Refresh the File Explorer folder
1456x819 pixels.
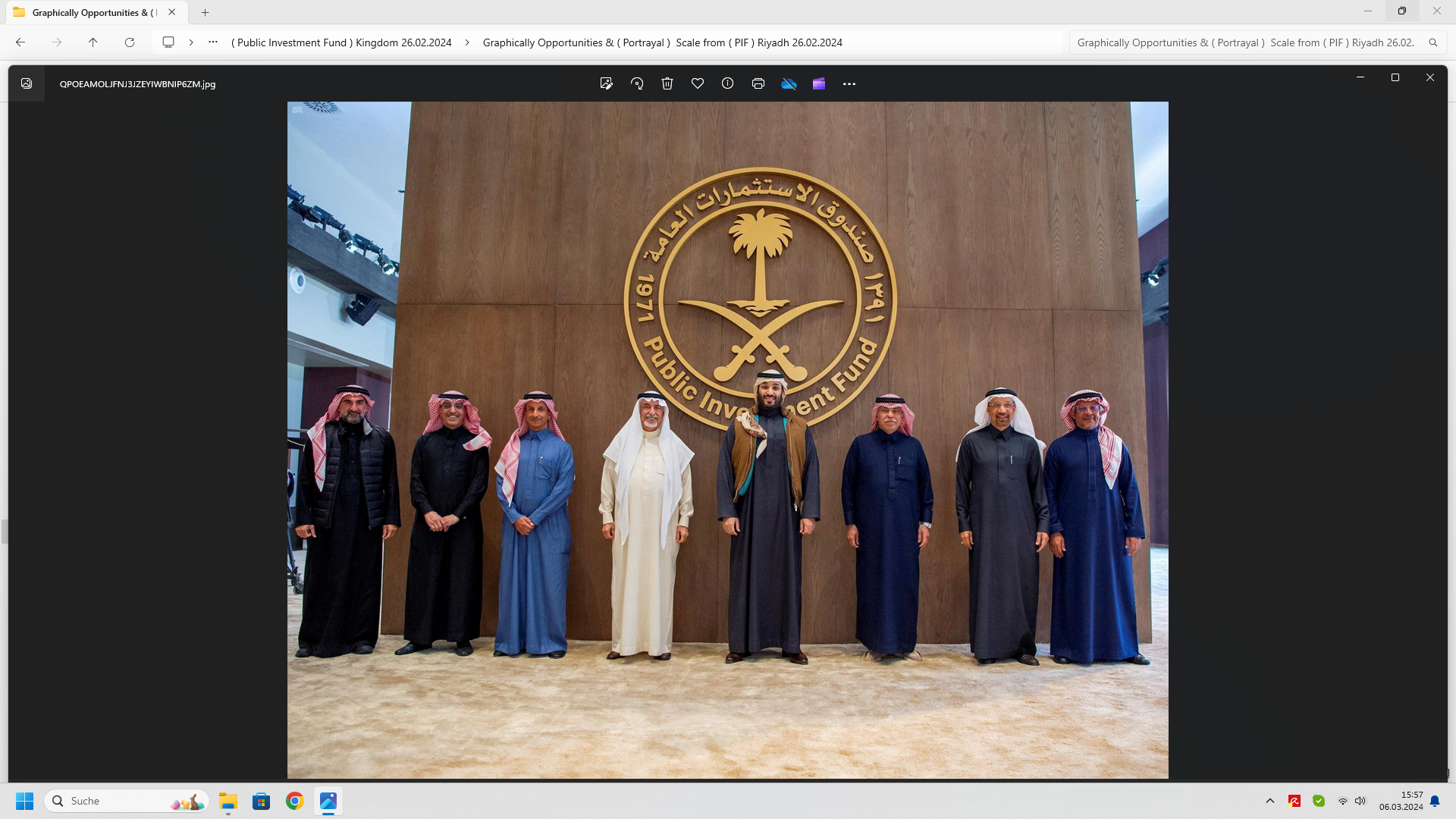(x=130, y=42)
